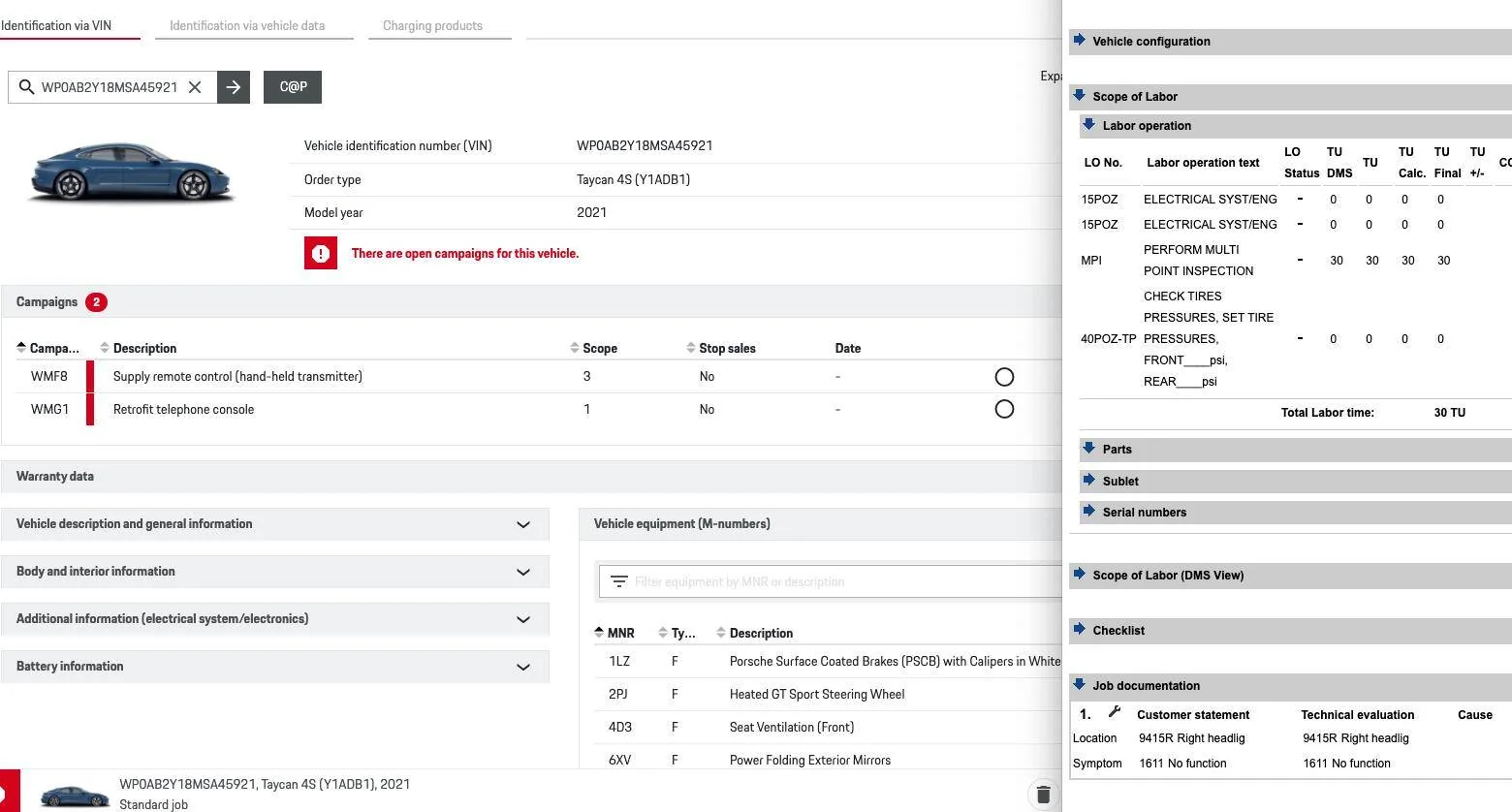Select equipment row 4D3
The image size is (1512, 812).
828,728
